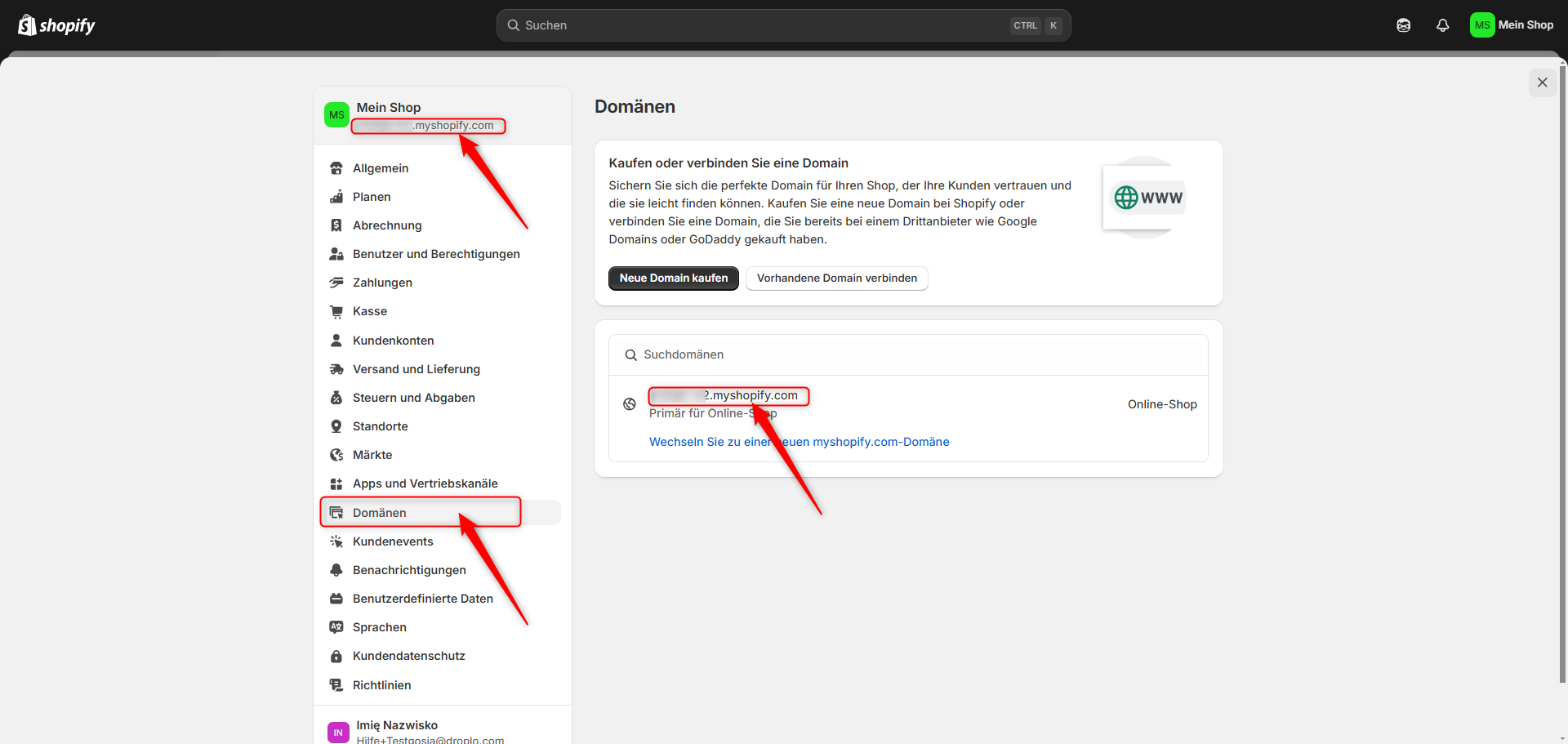Click the Kasse cart icon
The image size is (1568, 744).
pos(336,311)
